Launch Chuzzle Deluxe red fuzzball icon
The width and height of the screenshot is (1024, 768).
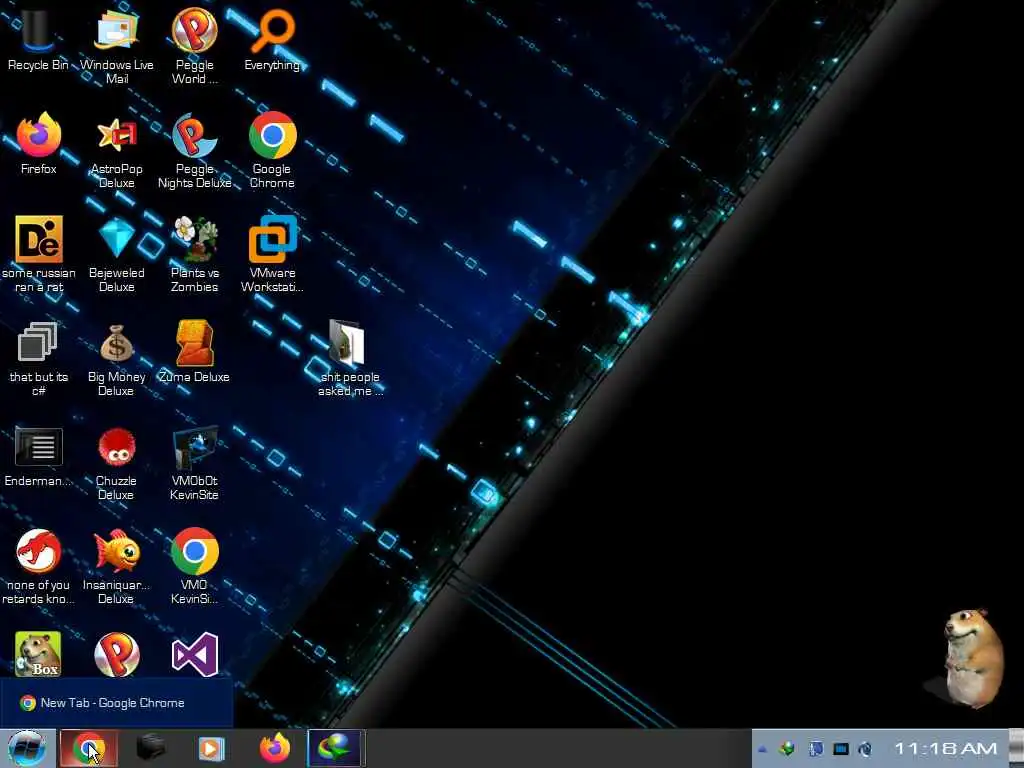(x=116, y=462)
